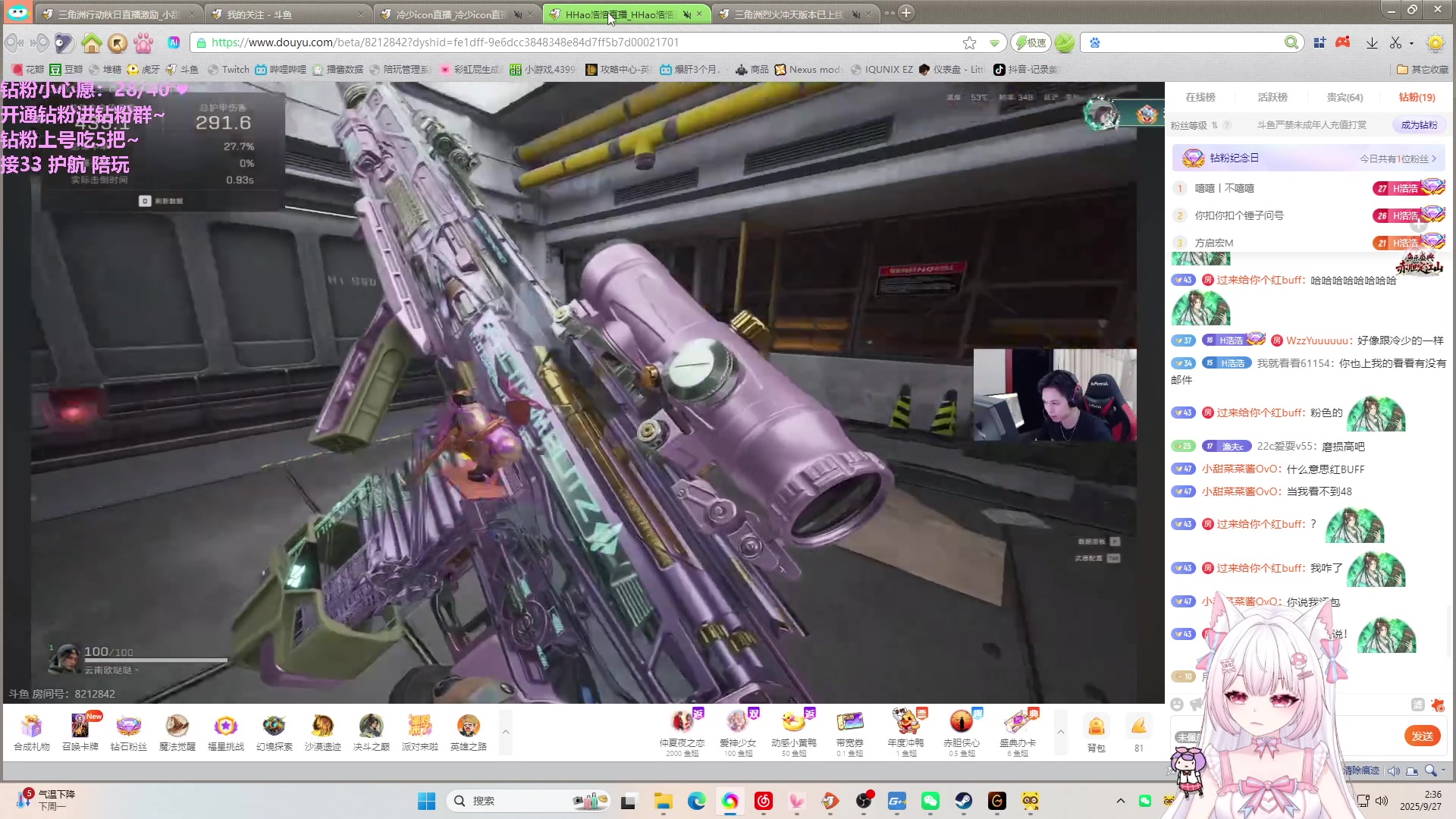Click the 成为钻粉 button
Screen dimensions: 1456x819
1419,125
